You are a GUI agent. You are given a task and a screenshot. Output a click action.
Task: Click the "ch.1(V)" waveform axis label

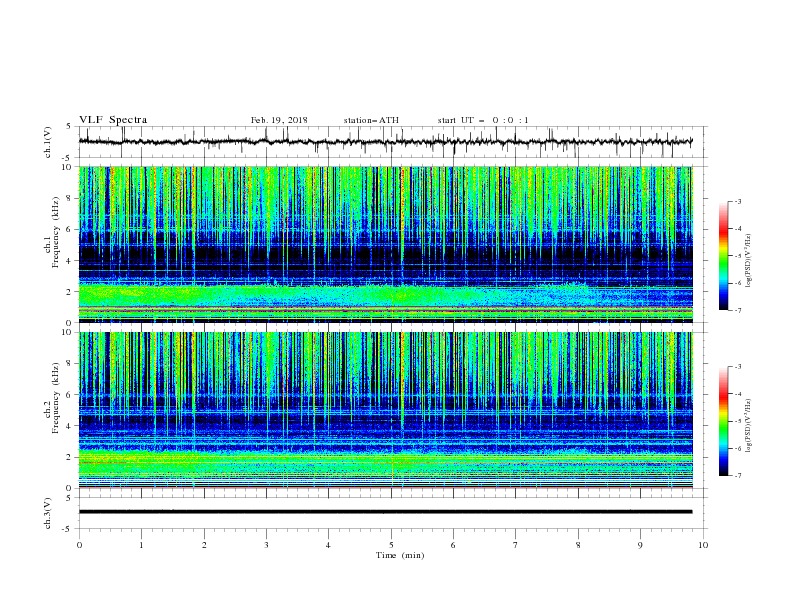(x=47, y=142)
